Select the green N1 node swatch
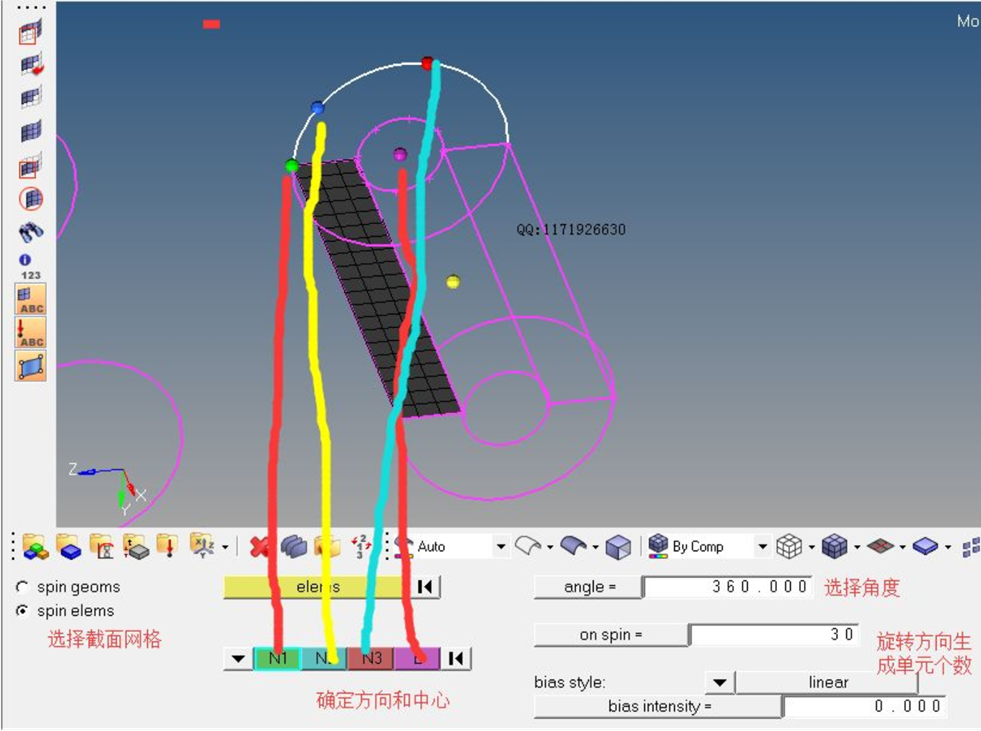The image size is (981, 731). point(277,658)
